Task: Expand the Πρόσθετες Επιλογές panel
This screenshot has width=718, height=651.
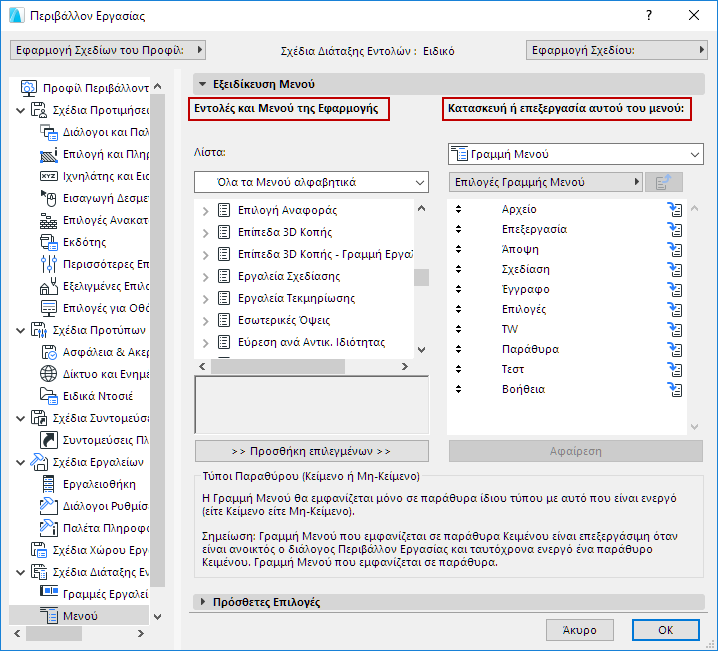Action: (x=203, y=602)
